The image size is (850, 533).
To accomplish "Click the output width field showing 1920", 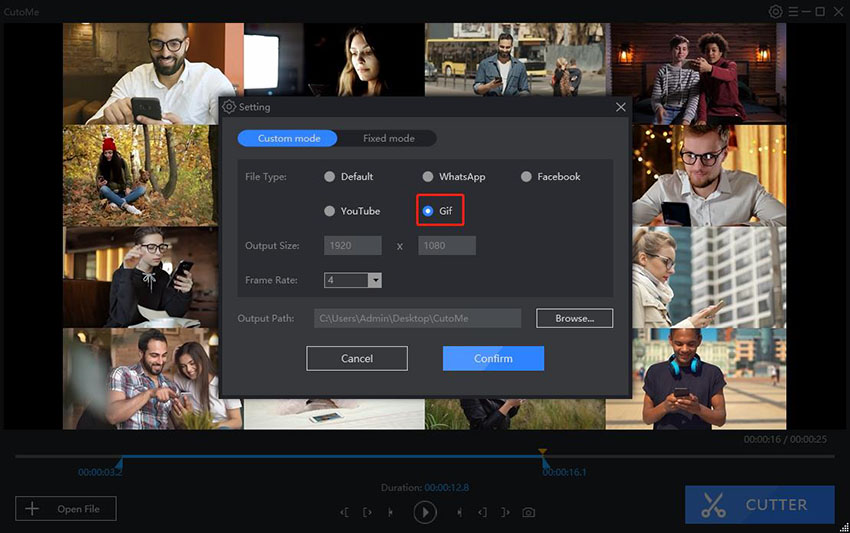I will (x=352, y=246).
